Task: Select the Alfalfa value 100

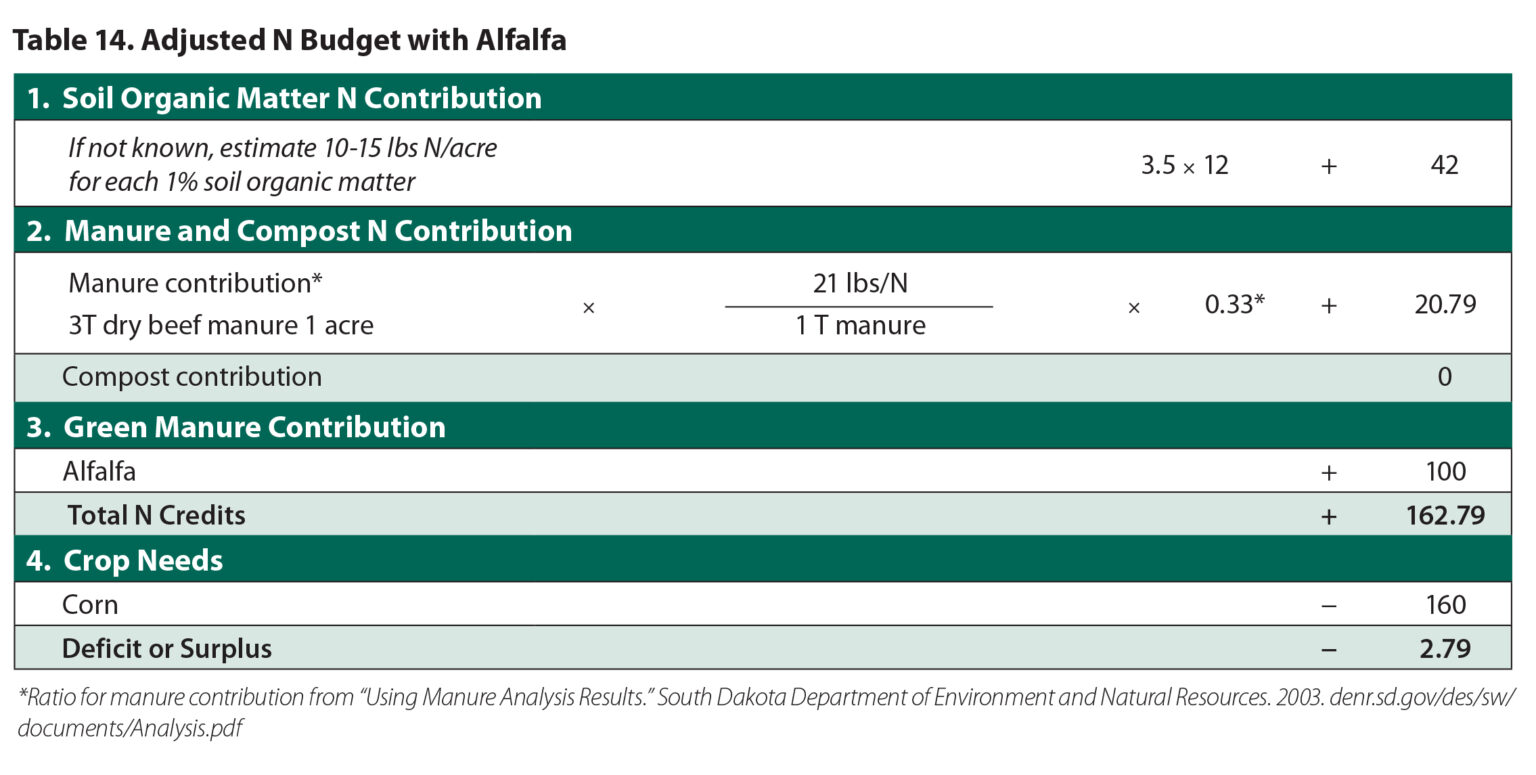Action: point(1446,471)
